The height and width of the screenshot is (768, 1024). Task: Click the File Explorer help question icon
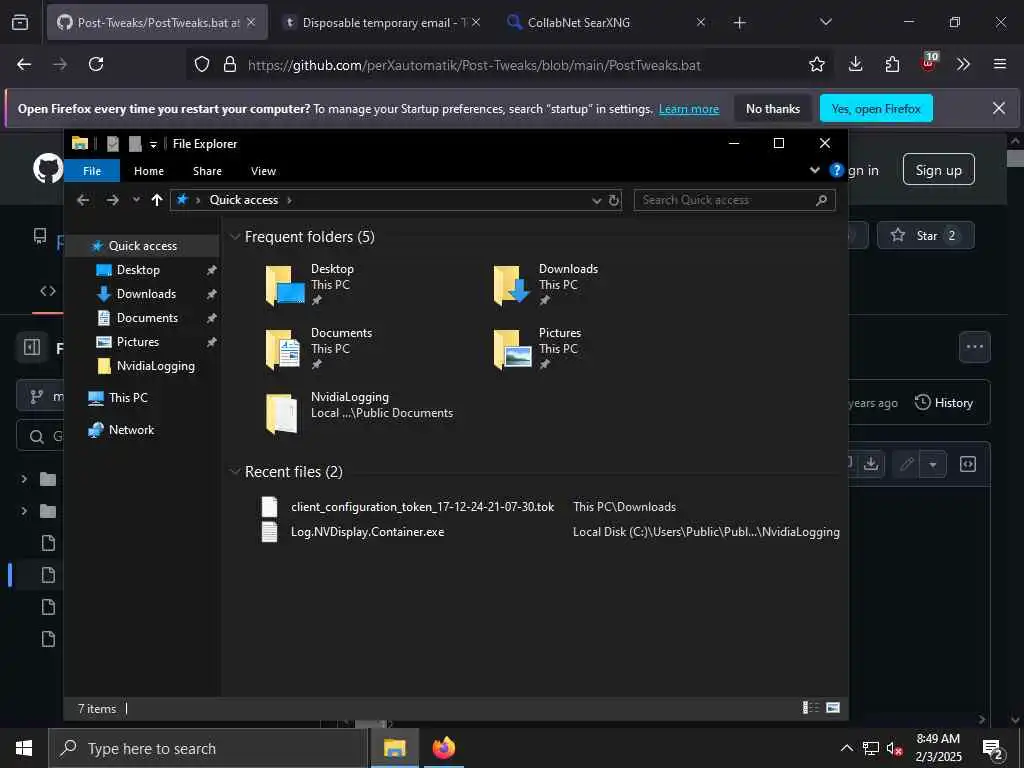(836, 170)
